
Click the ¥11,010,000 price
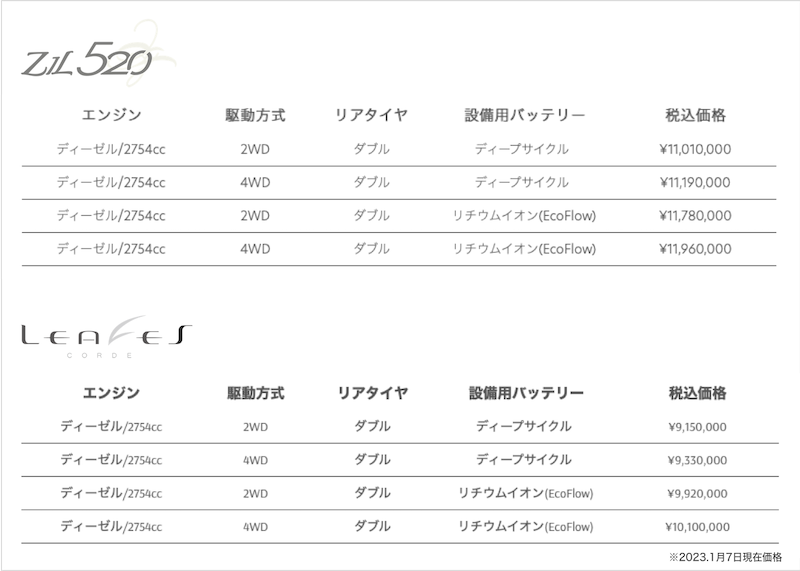pyautogui.click(x=695, y=149)
